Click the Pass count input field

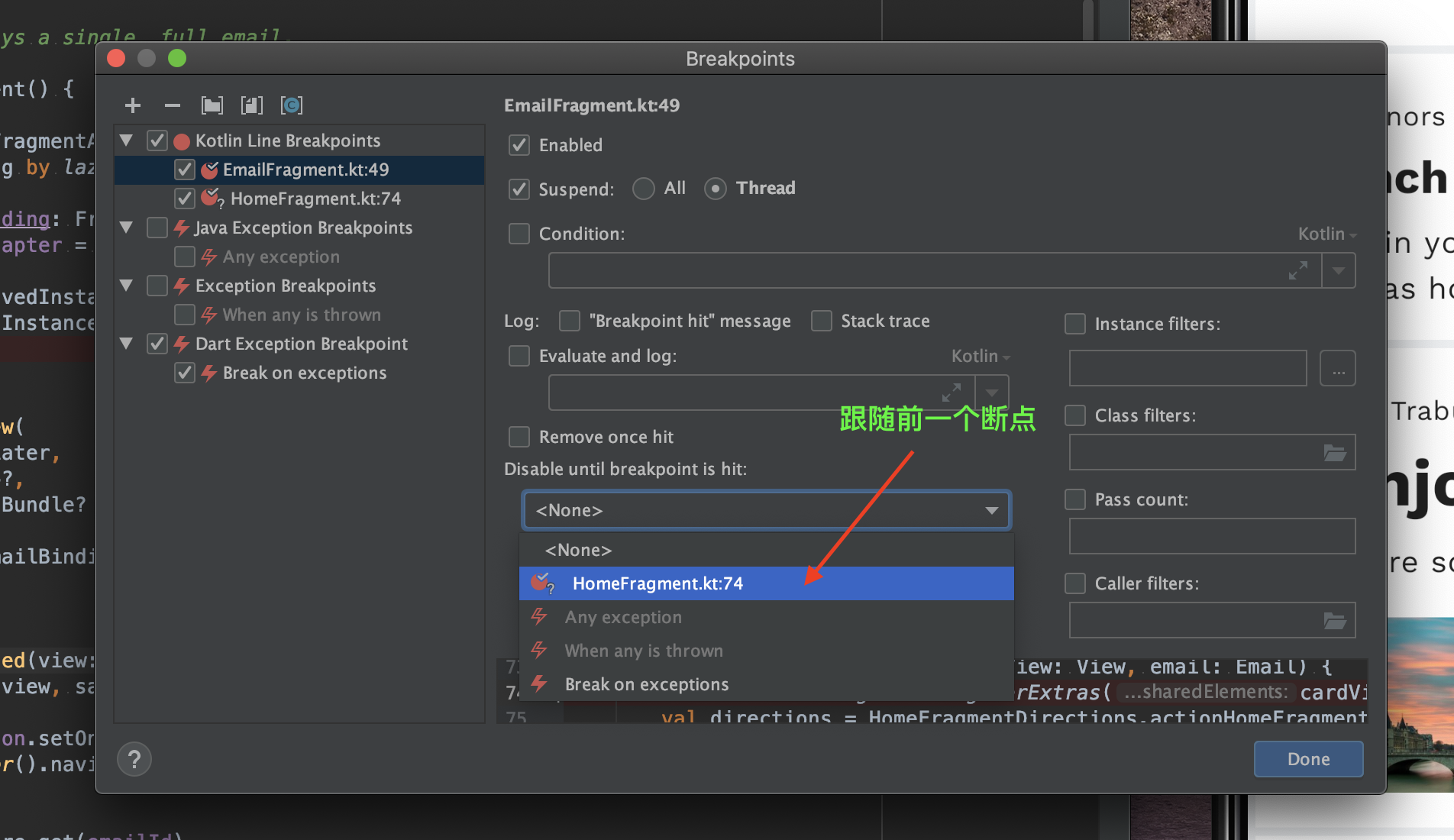pyautogui.click(x=1213, y=537)
